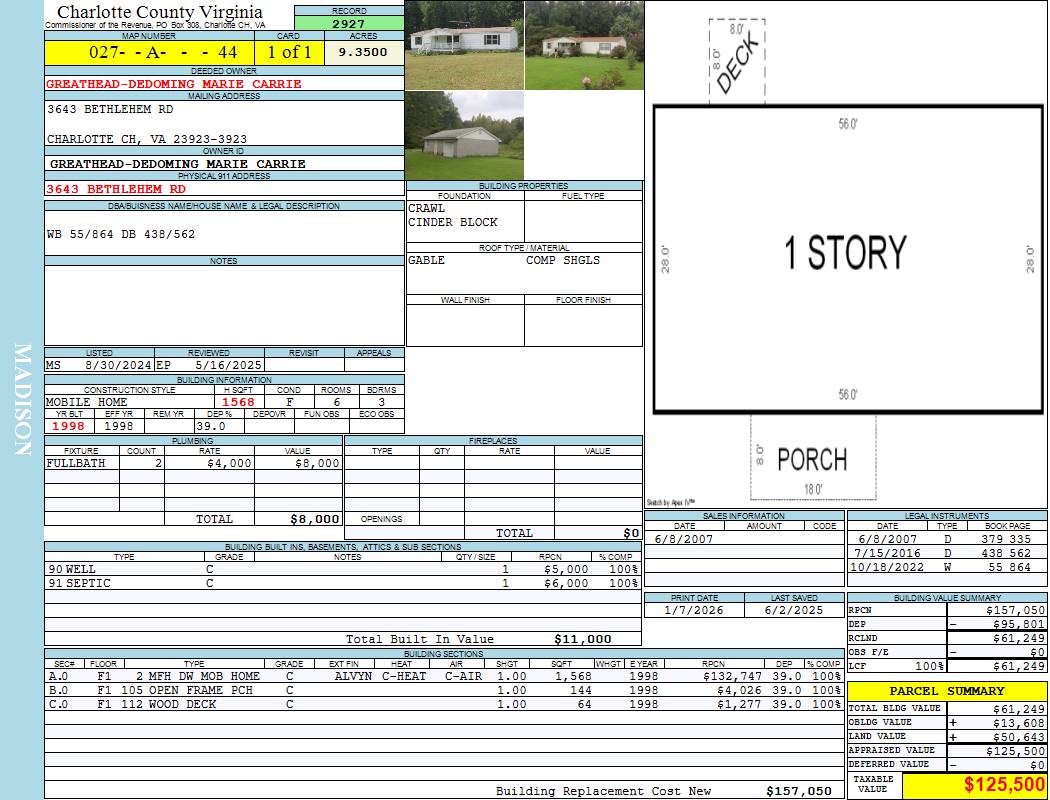Click the top-right property photo thumbnail
The image size is (1050, 800).
[x=584, y=45]
